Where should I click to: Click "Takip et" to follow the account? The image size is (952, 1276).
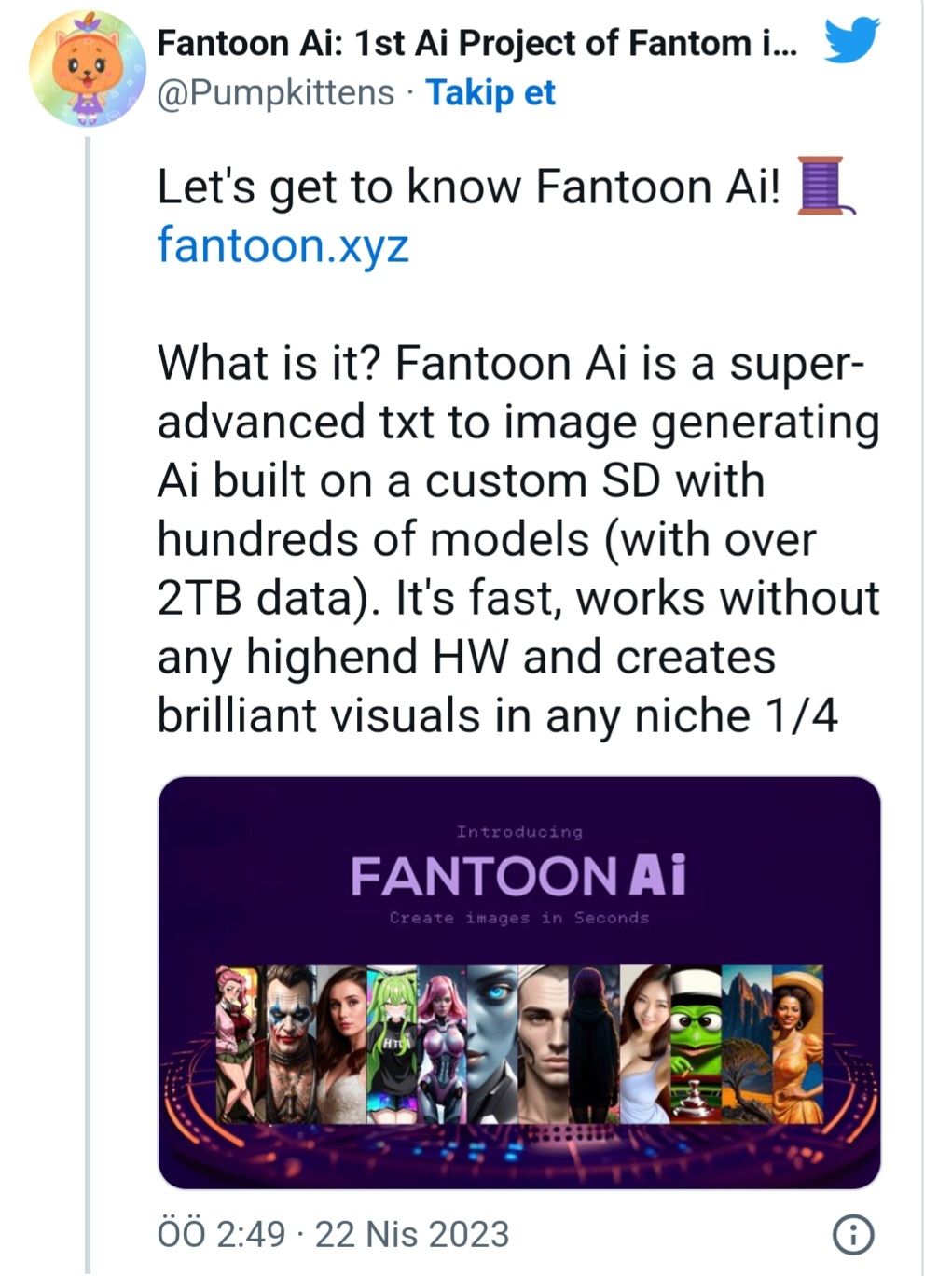point(490,93)
